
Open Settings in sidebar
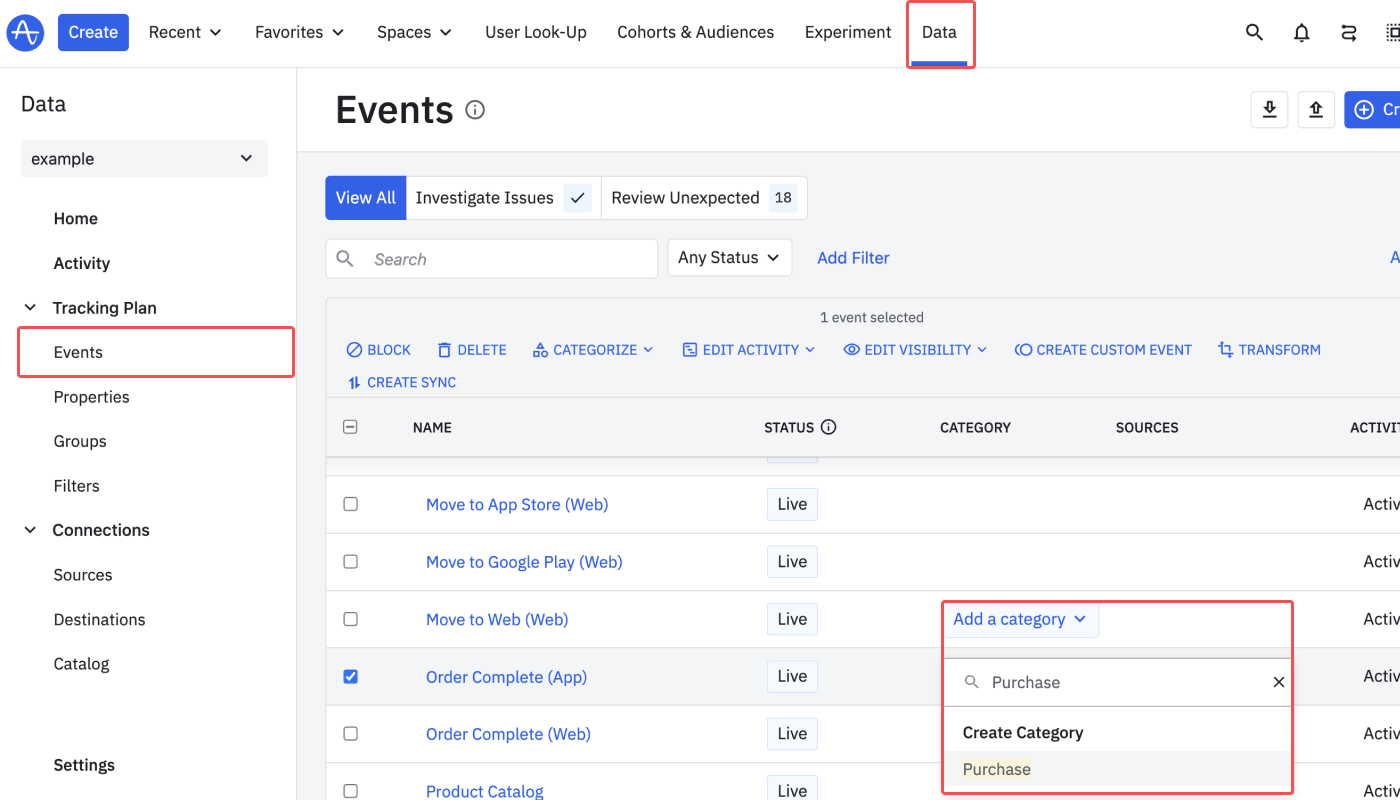84,765
